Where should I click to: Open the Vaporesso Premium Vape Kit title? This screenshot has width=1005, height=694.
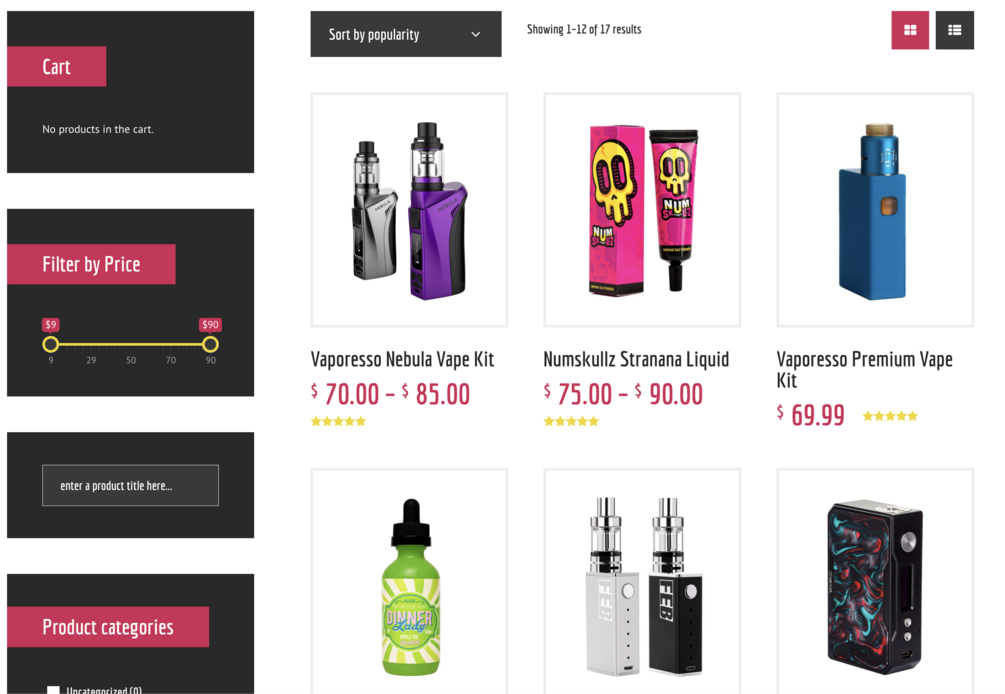coord(865,370)
